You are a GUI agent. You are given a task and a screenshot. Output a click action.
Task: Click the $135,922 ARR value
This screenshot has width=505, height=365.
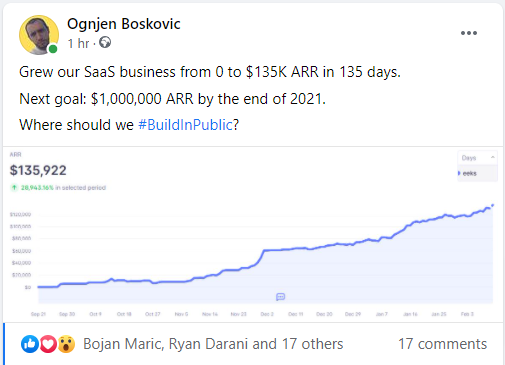(x=38, y=170)
